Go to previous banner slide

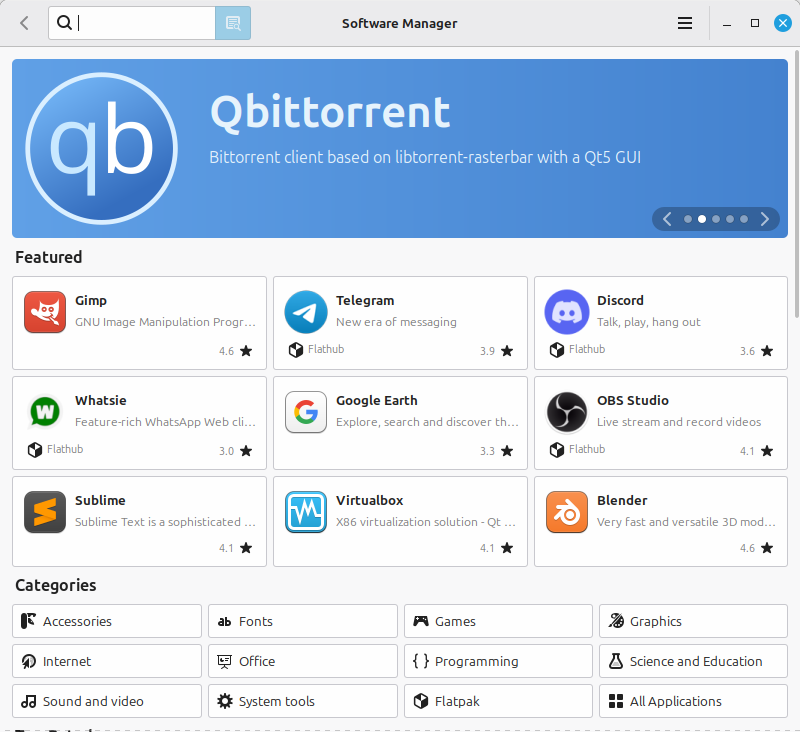(667, 219)
